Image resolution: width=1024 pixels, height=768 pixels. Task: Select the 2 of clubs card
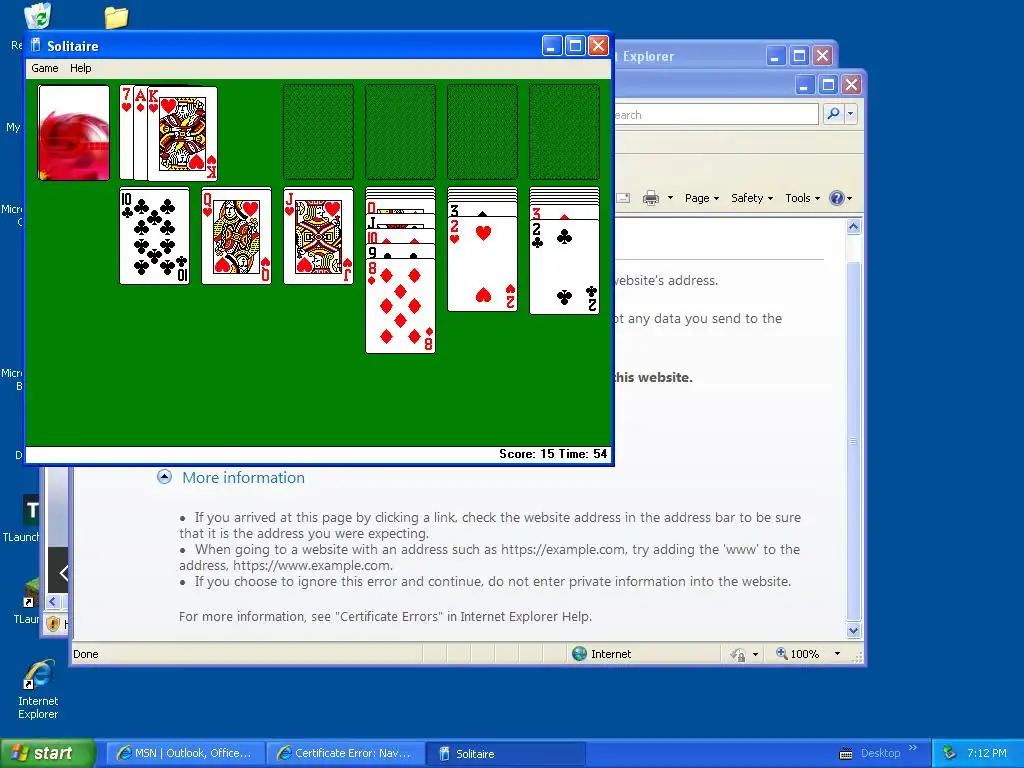pos(564,266)
